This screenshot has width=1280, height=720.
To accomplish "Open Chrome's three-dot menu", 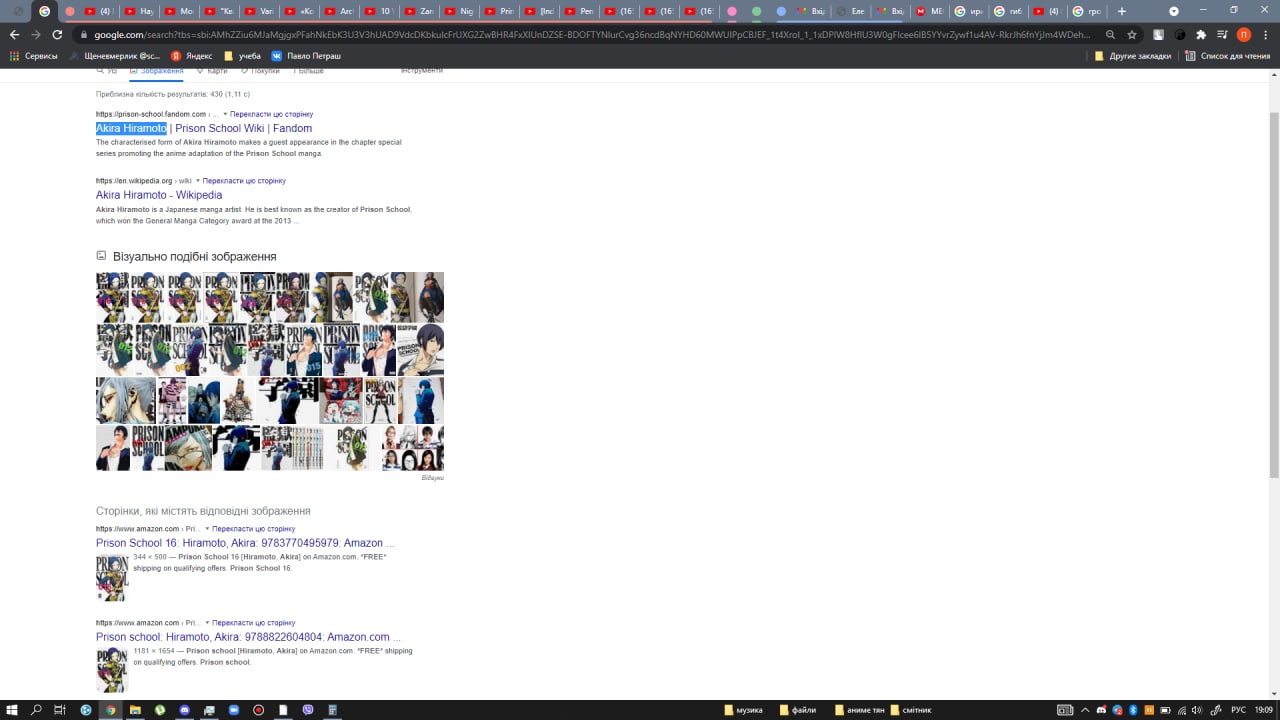I will [x=1266, y=34].
